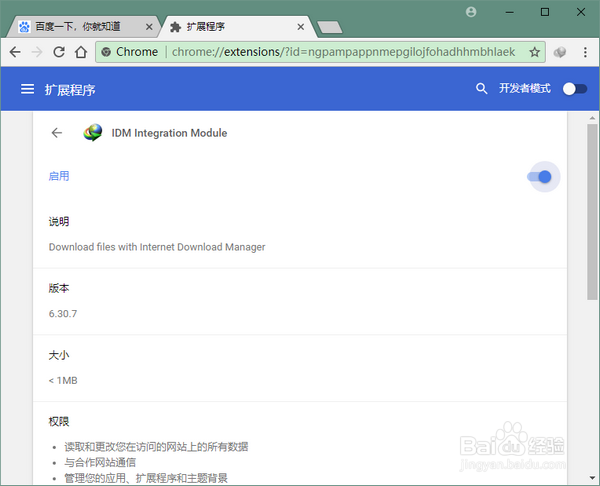Click the IDM Integration Module logo
The width and height of the screenshot is (600, 486).
[x=93, y=133]
